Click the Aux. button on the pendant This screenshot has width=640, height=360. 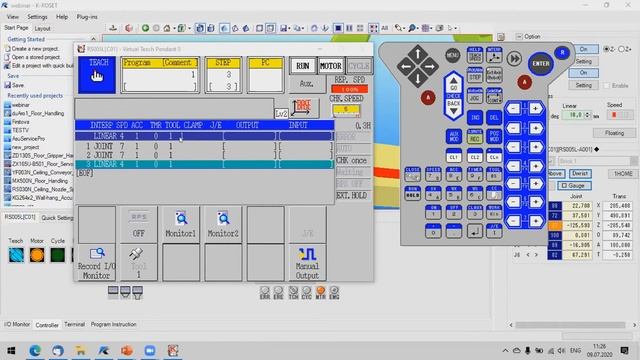pyautogui.click(x=307, y=84)
